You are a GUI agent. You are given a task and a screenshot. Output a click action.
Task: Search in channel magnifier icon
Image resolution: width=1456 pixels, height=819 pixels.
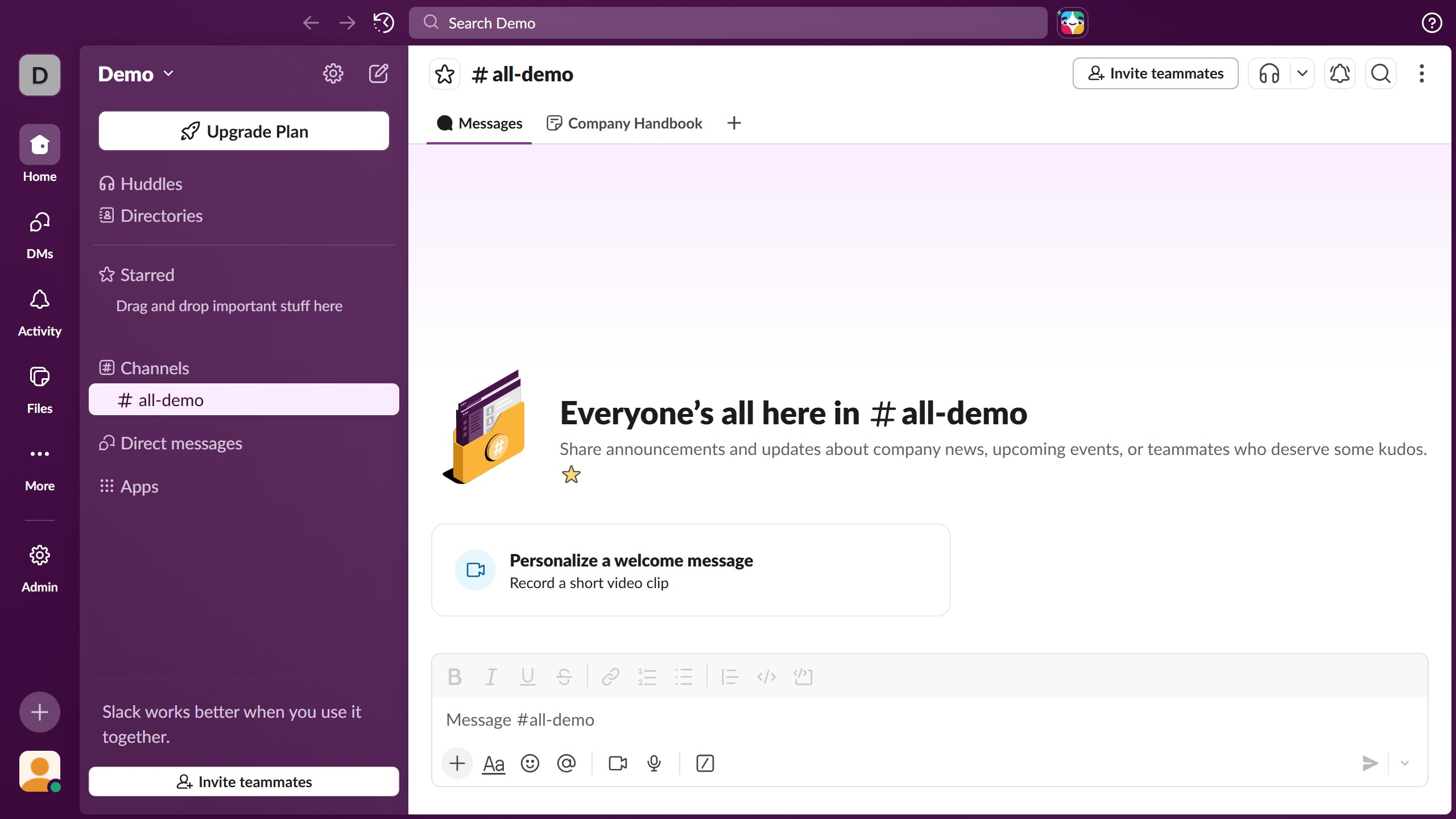click(1381, 73)
